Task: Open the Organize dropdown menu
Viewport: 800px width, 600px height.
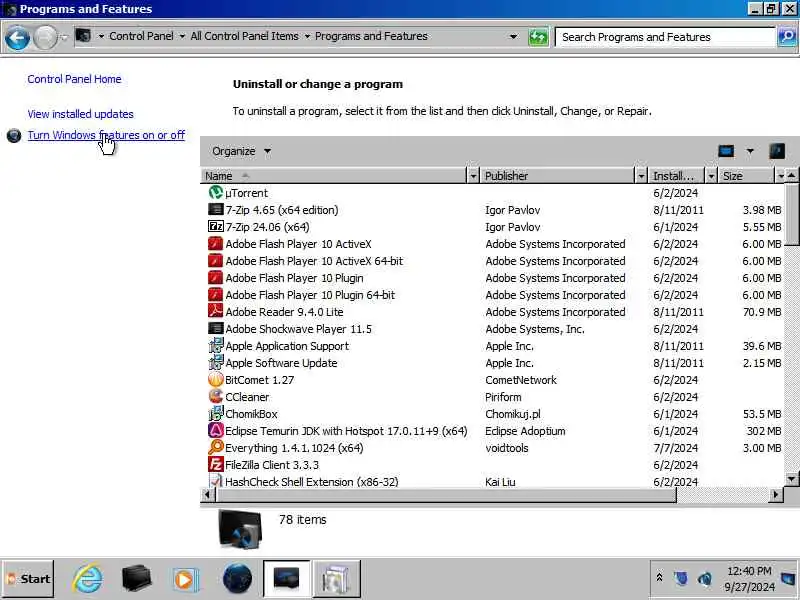Action: click(x=241, y=151)
